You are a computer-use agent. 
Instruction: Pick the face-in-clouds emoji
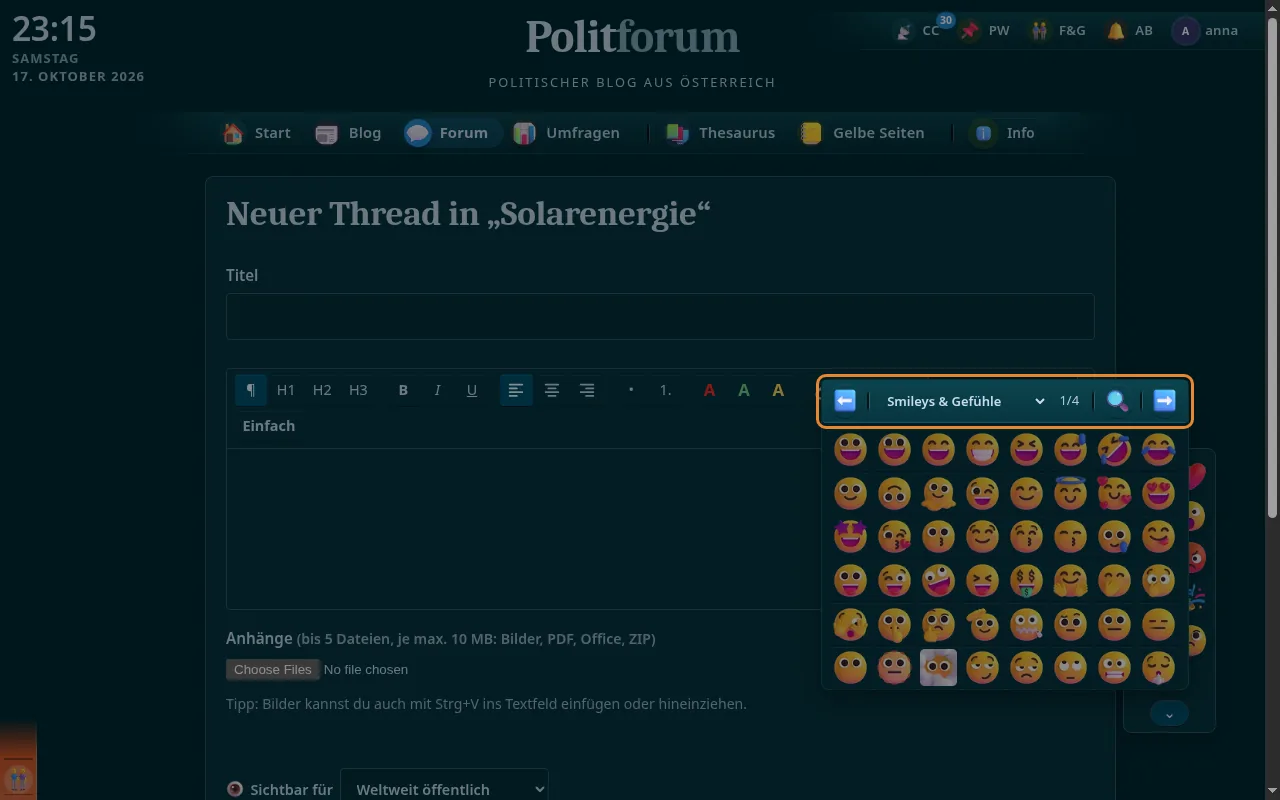(938, 667)
